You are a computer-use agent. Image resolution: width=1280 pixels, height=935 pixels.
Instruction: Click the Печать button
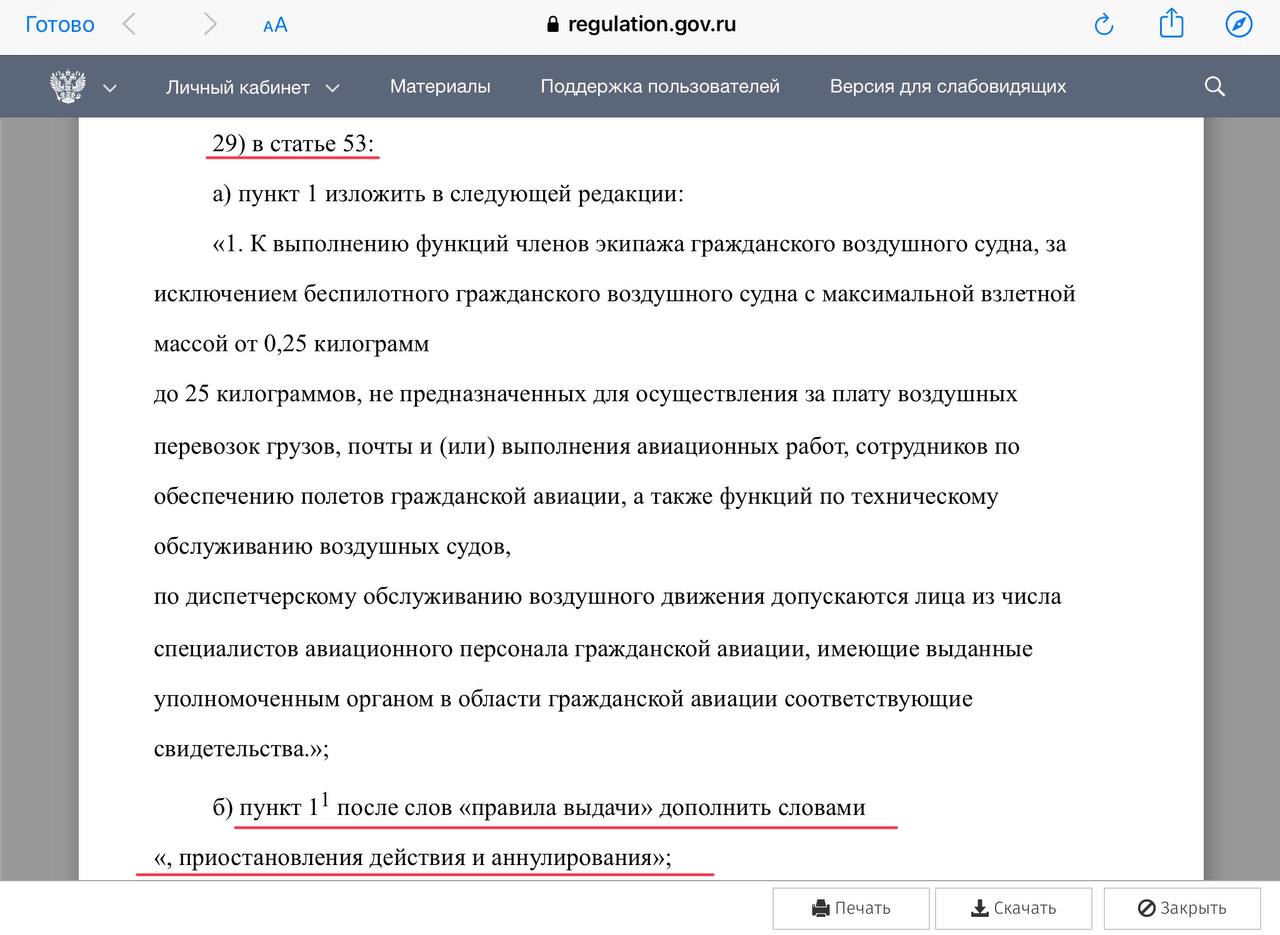(x=851, y=908)
